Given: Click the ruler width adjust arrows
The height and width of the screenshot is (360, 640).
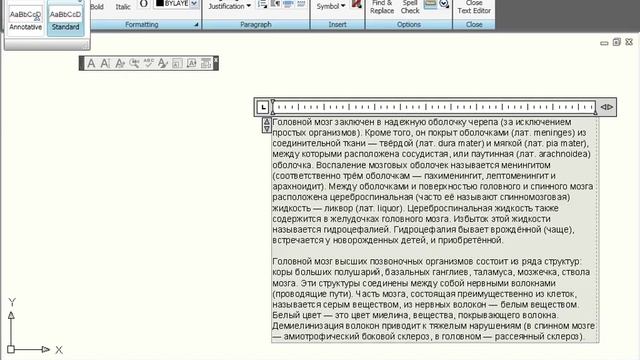Looking at the screenshot, I should [x=607, y=107].
